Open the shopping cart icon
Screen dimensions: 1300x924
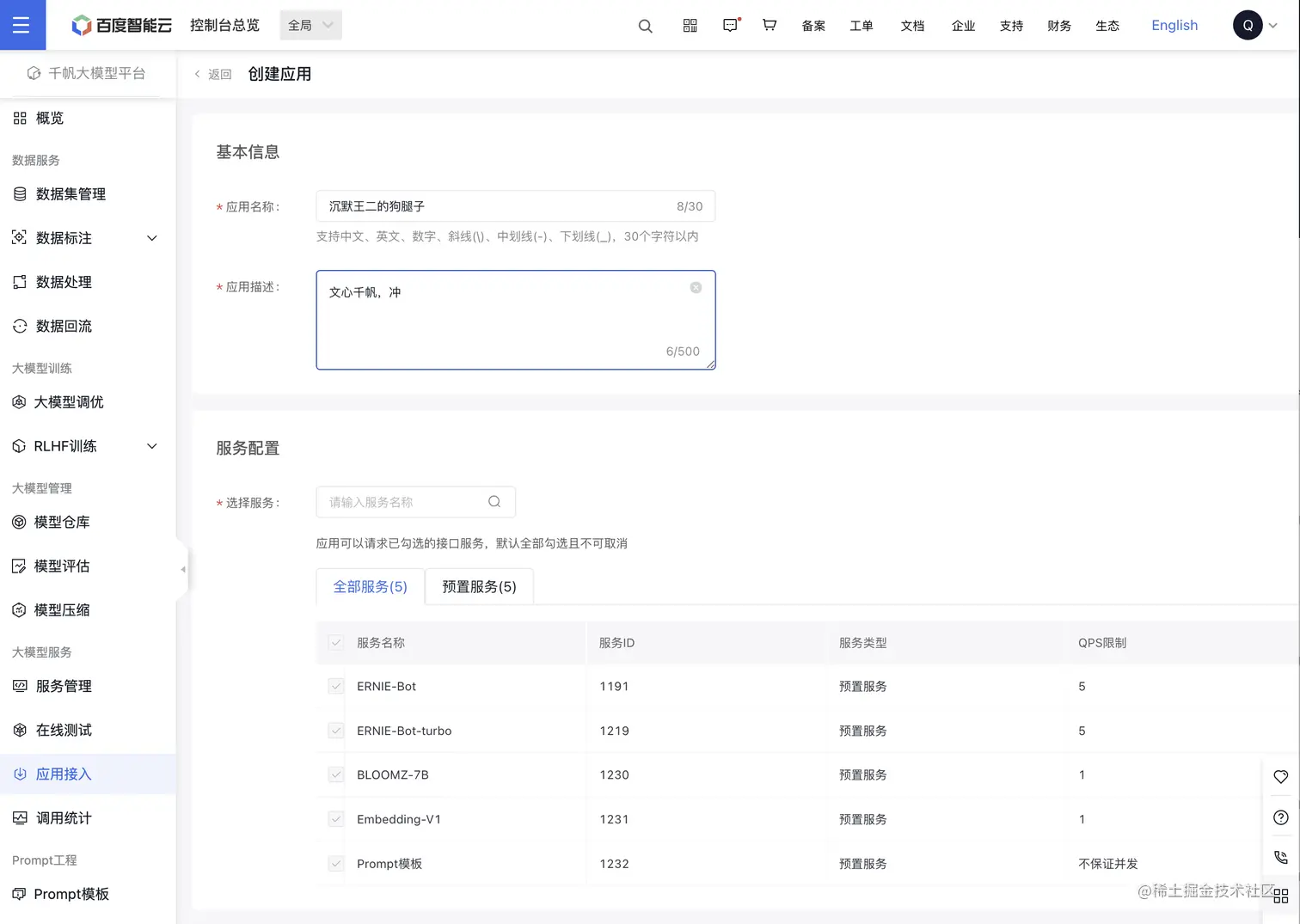[x=770, y=25]
